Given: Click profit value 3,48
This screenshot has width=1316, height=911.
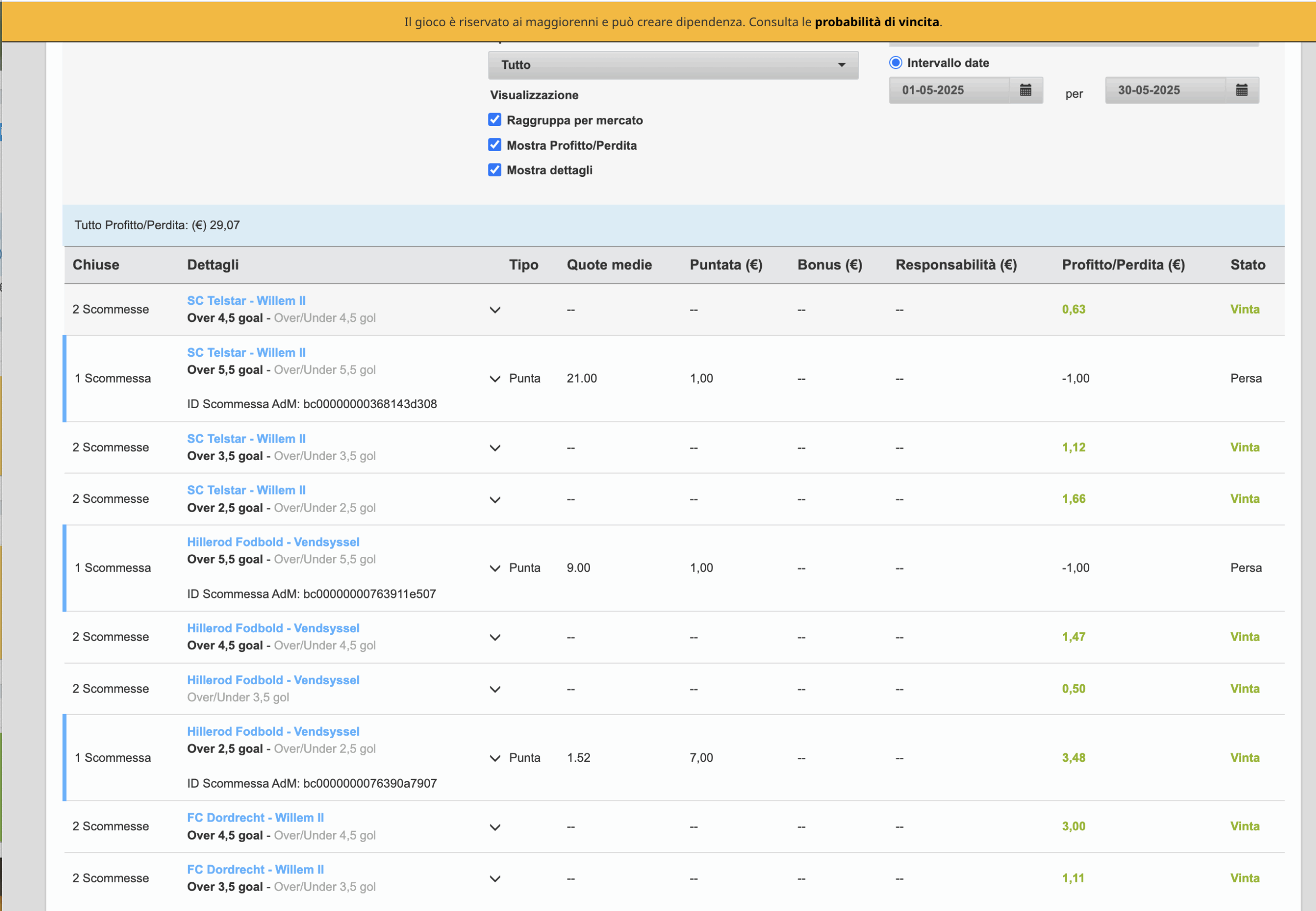Looking at the screenshot, I should click(1073, 758).
